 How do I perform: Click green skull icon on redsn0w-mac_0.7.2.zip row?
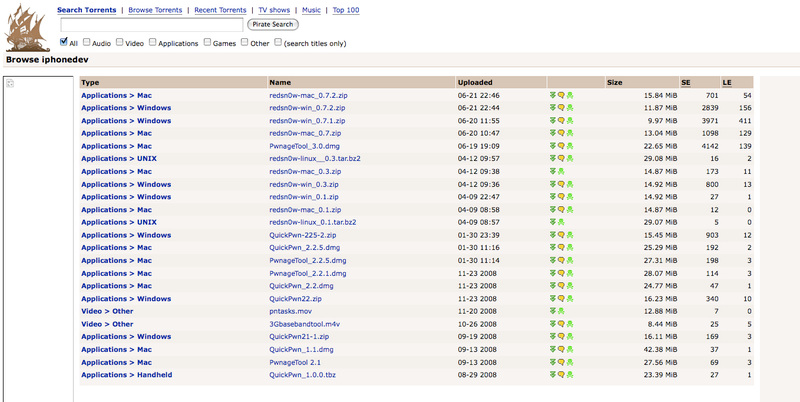click(569, 95)
